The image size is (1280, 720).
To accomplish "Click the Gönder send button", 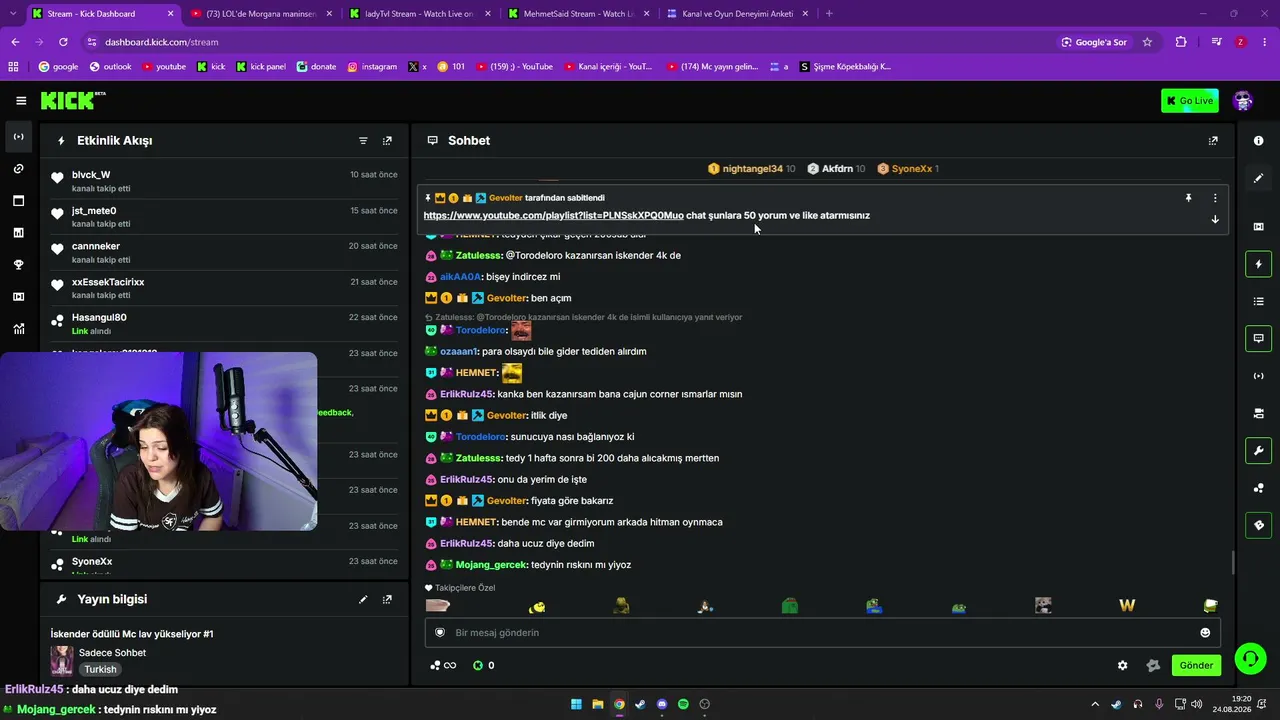I will click(x=1196, y=665).
